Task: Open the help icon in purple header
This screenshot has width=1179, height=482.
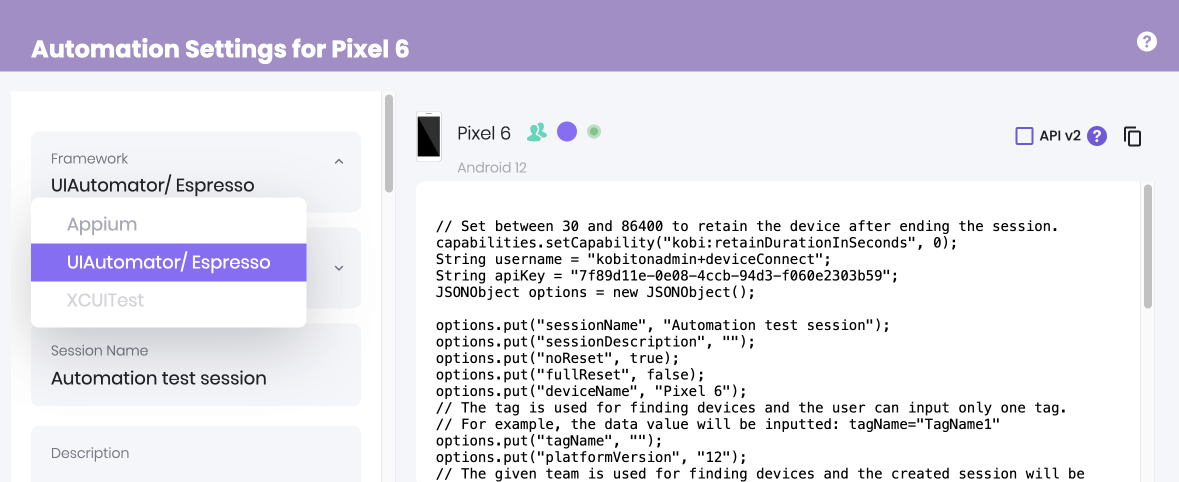Action: [1146, 41]
